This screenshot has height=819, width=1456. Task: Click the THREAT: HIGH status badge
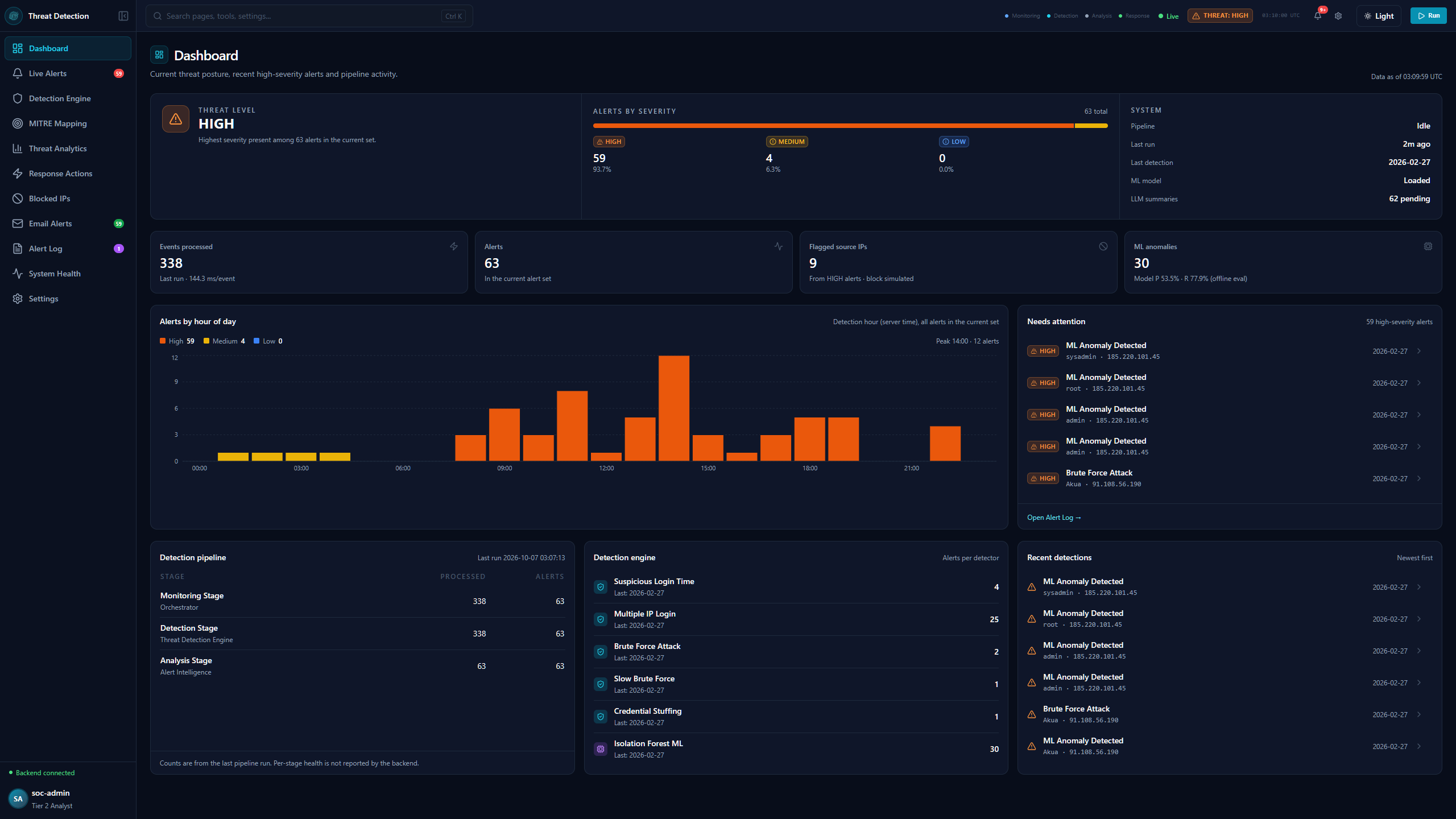click(x=1220, y=16)
